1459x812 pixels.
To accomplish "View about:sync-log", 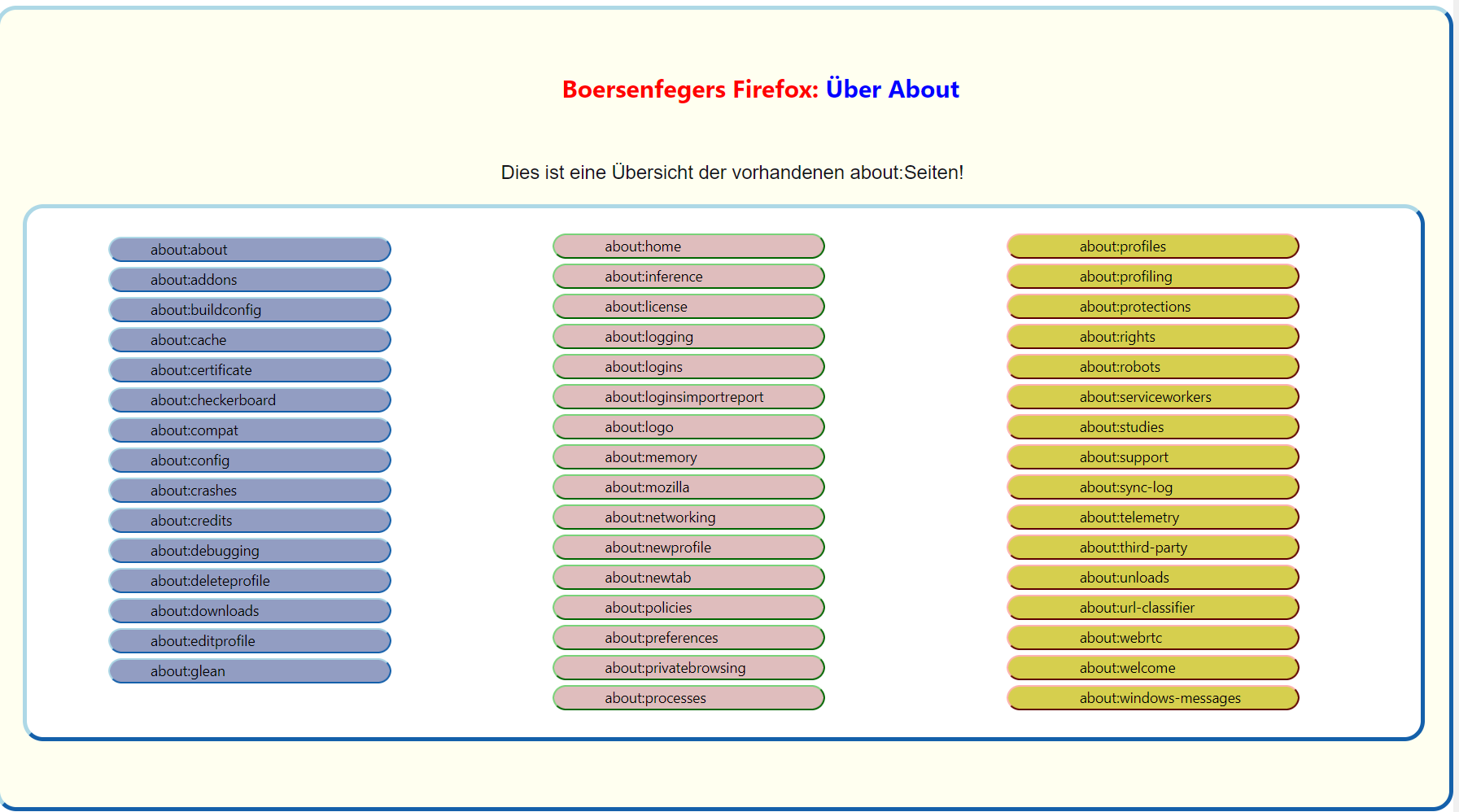I will pos(1153,487).
